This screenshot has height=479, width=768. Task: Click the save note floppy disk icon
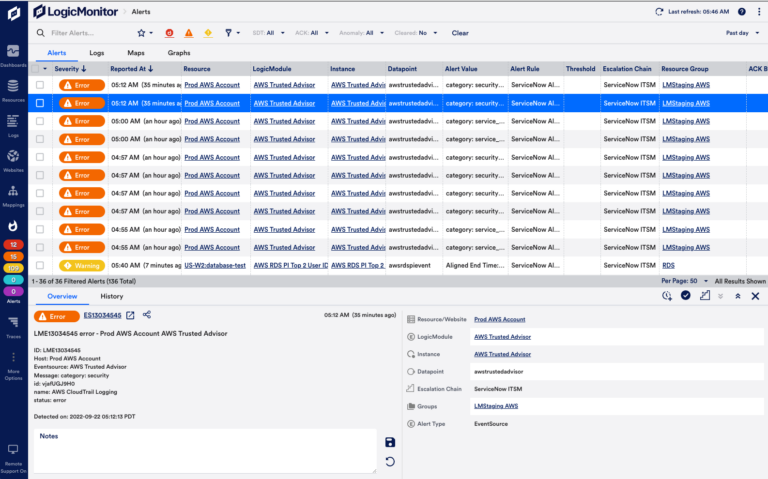pyautogui.click(x=389, y=442)
